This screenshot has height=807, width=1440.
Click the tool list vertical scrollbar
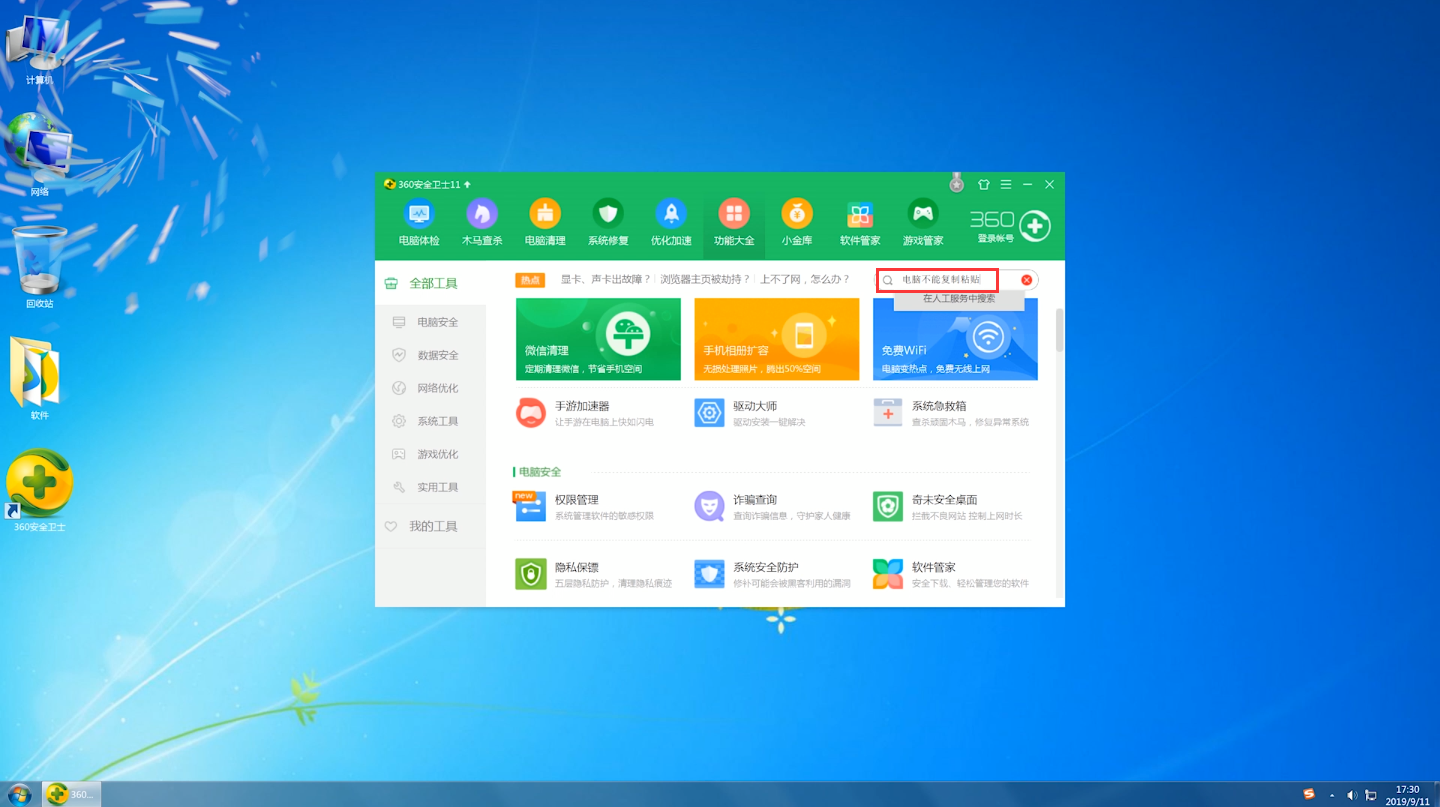tap(1059, 330)
